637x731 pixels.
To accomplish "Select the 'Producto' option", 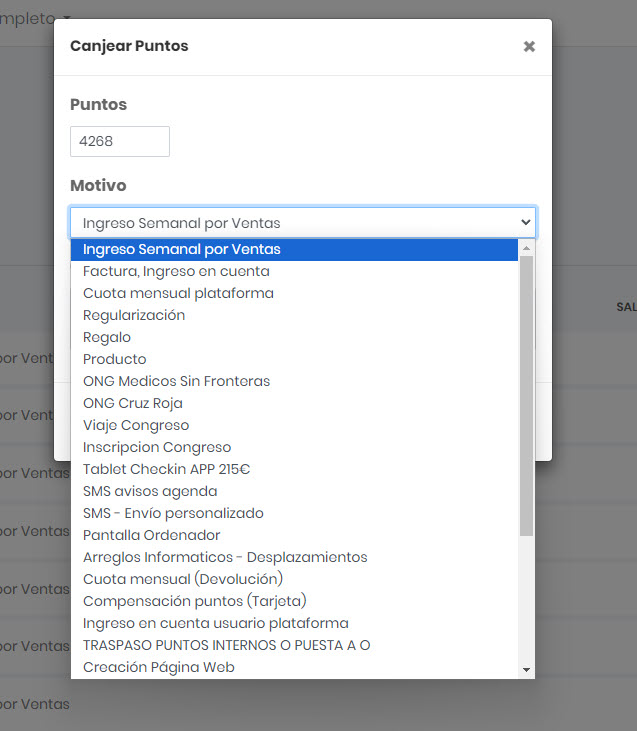I will [x=115, y=359].
